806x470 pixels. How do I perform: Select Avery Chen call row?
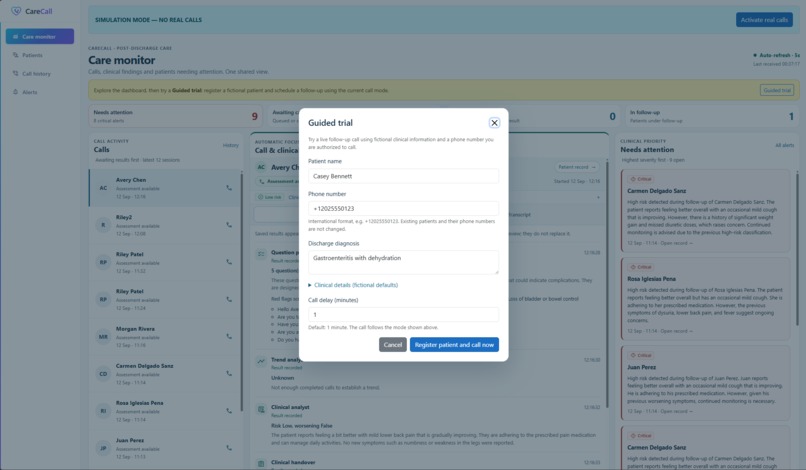pos(164,188)
